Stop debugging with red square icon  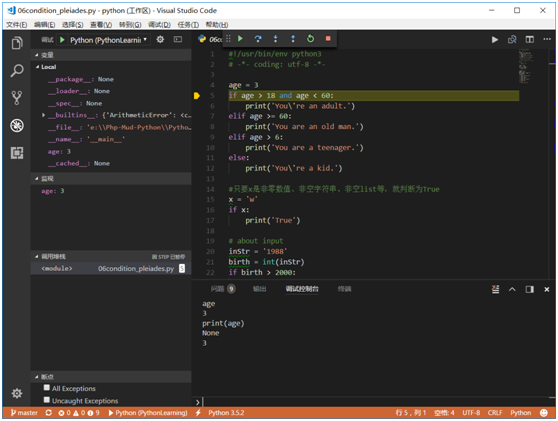coord(328,38)
